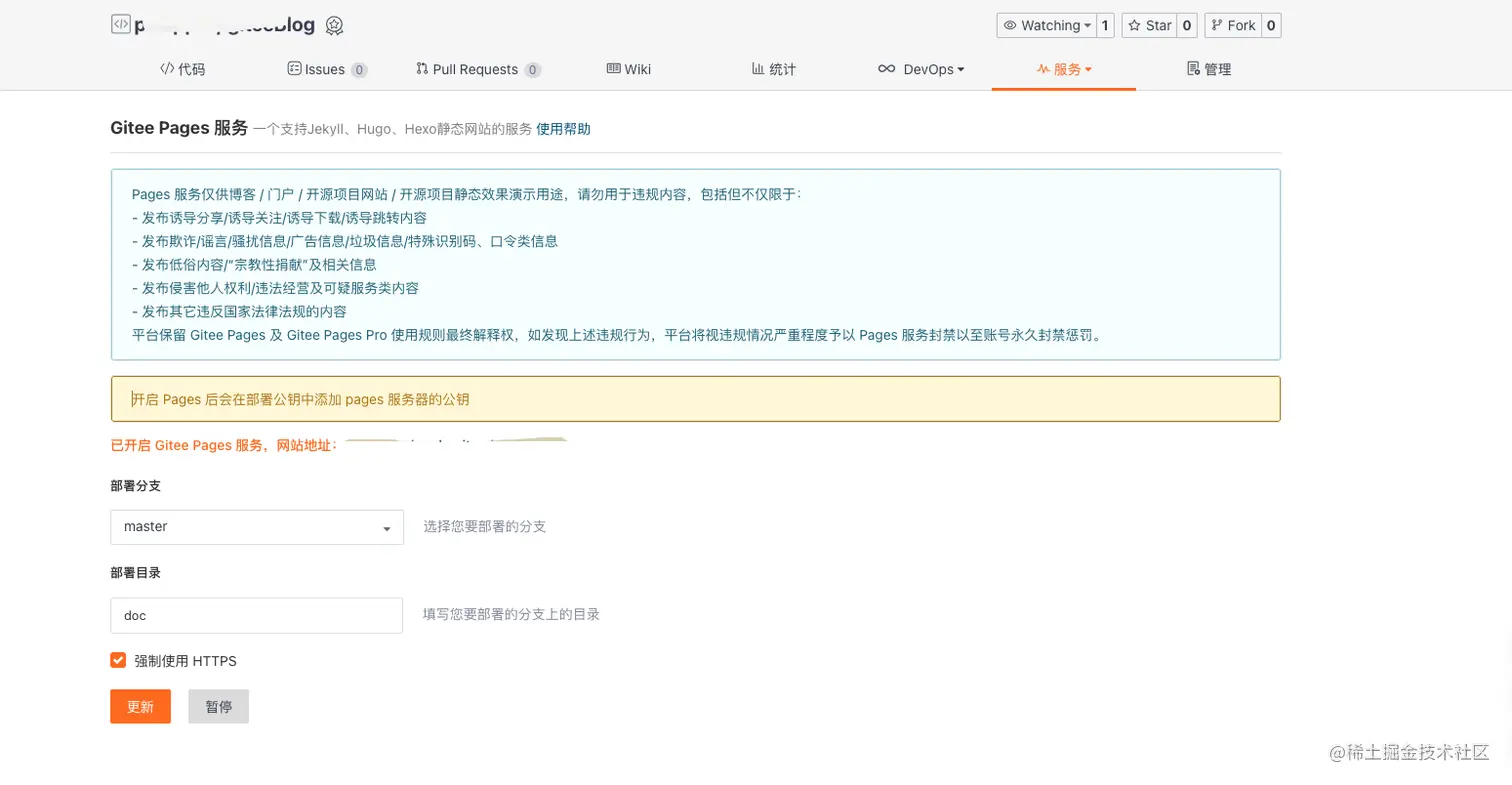Open the 使用帮助 help link

tap(564, 128)
